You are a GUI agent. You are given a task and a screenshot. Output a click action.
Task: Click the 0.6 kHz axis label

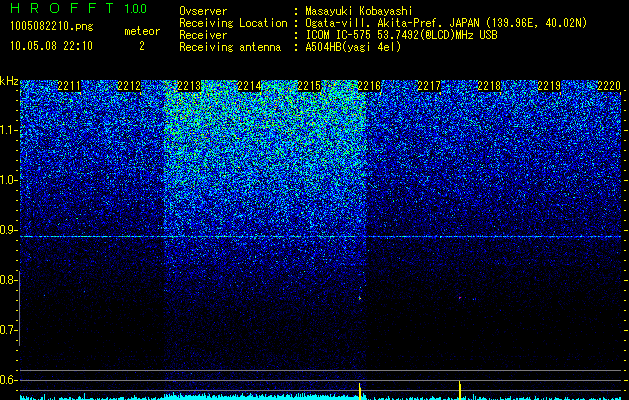click(x=8, y=380)
